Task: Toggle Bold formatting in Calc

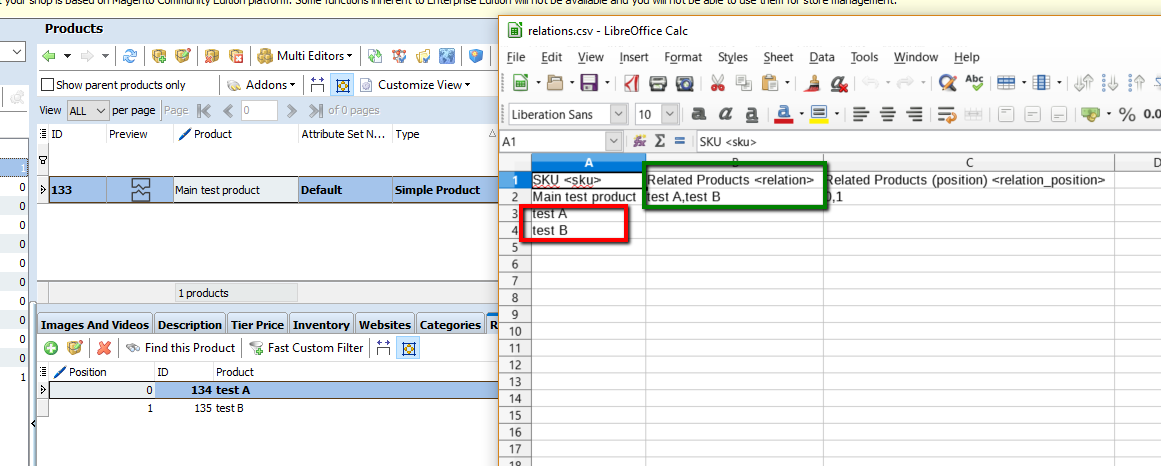Action: coord(697,114)
